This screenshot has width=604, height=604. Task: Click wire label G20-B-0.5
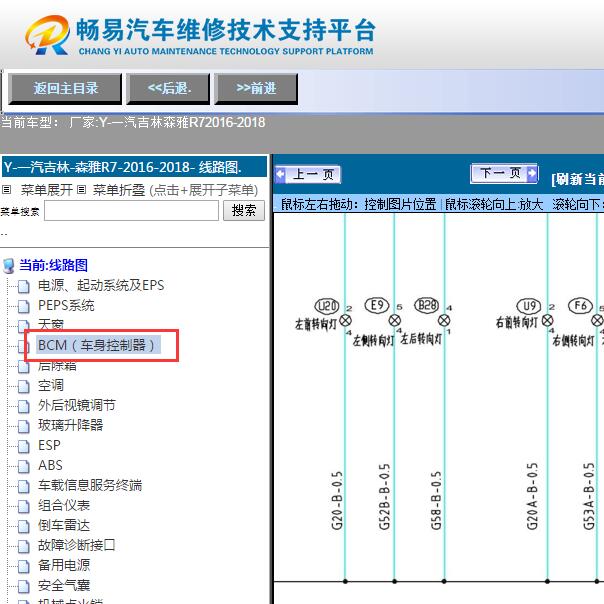click(x=337, y=500)
